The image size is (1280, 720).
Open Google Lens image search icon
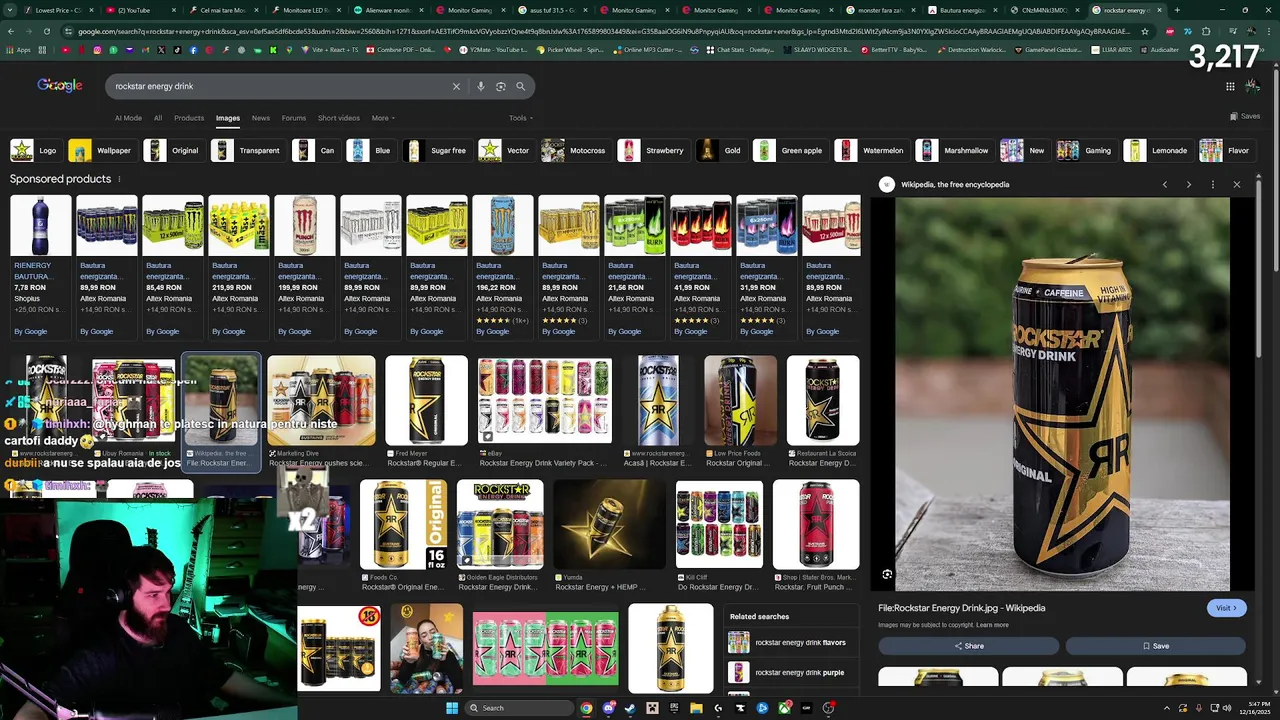(x=501, y=86)
